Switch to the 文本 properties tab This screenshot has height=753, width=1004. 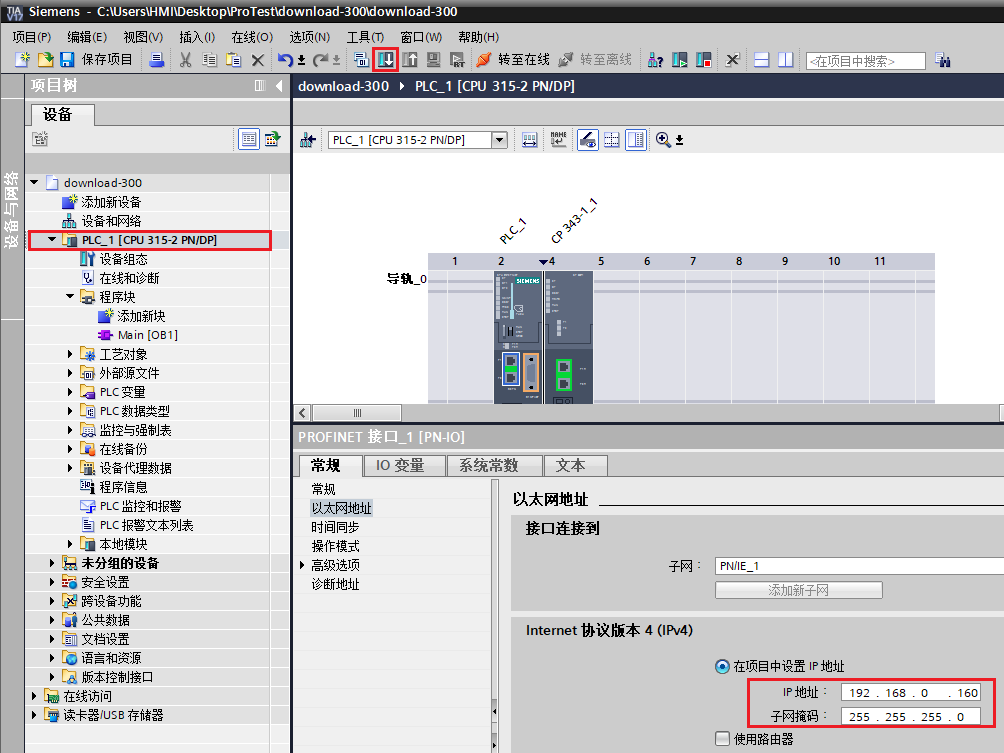pos(575,466)
